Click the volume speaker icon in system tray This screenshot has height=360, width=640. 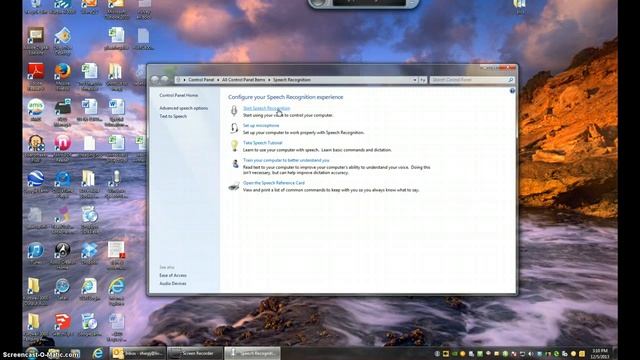pos(531,353)
